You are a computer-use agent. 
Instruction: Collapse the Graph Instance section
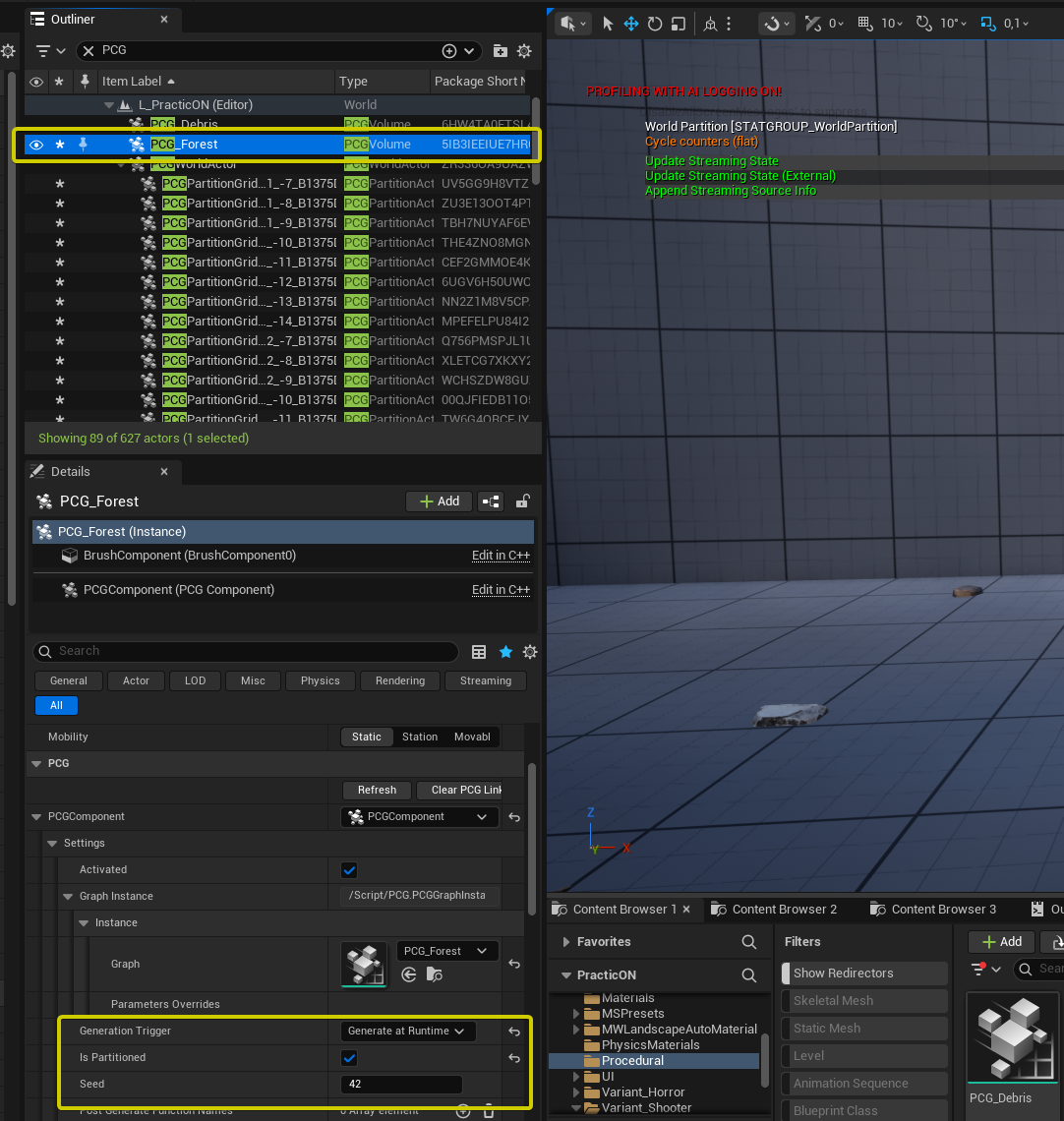point(69,897)
